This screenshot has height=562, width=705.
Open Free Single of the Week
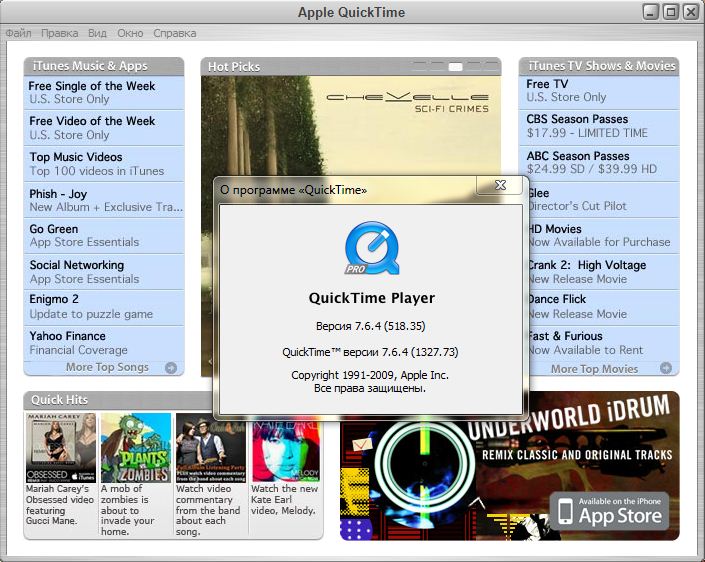click(104, 93)
